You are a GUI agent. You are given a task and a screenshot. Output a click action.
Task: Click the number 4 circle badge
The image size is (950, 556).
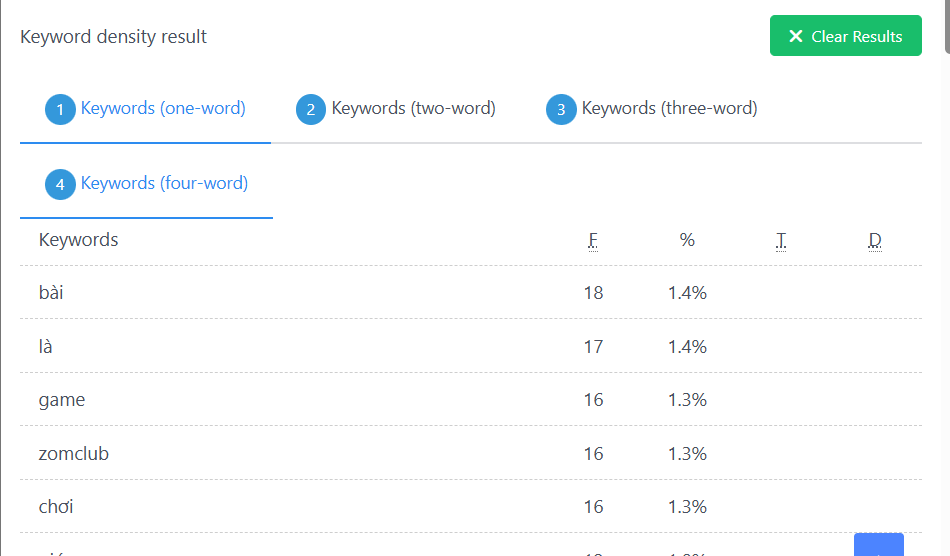coord(60,184)
